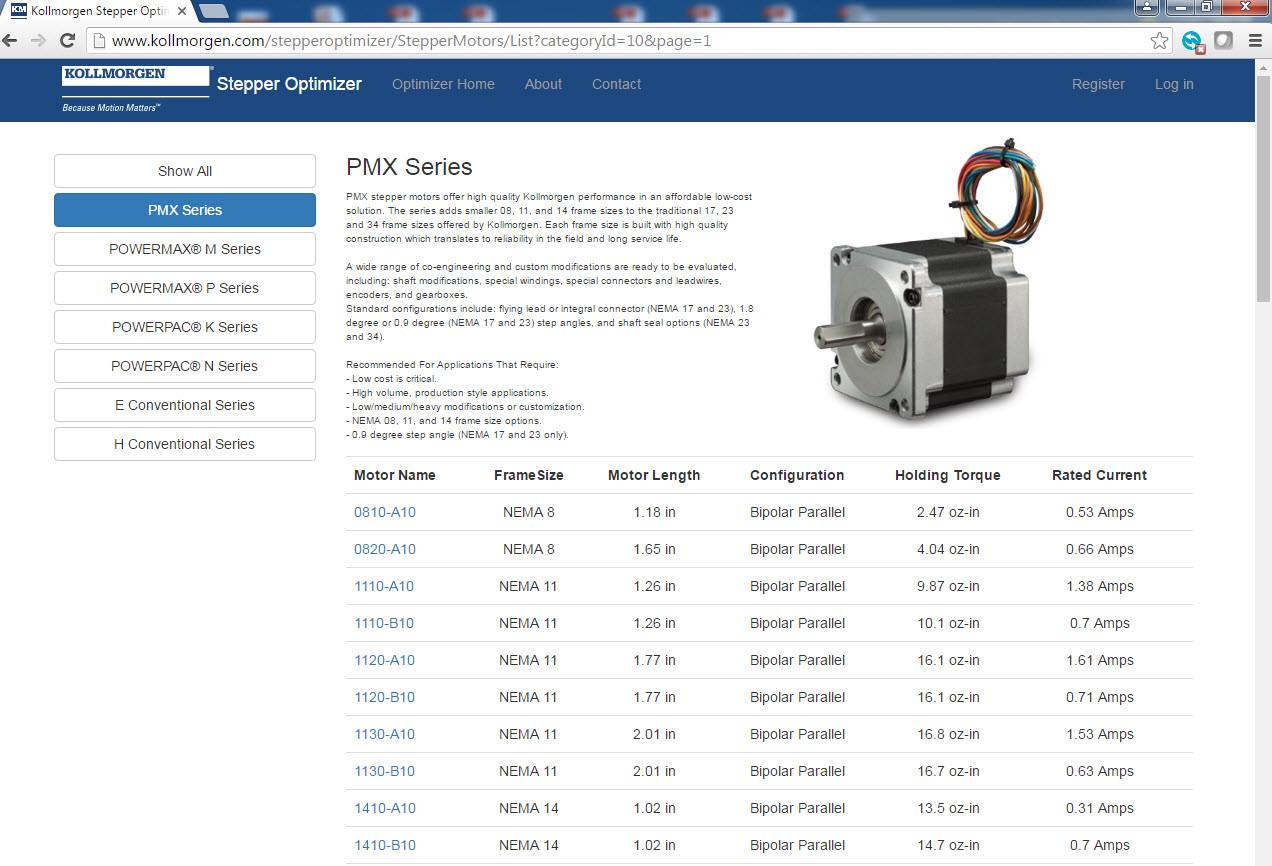The image size is (1272, 866).
Task: Open motor 1110-A10
Action: tap(384, 586)
